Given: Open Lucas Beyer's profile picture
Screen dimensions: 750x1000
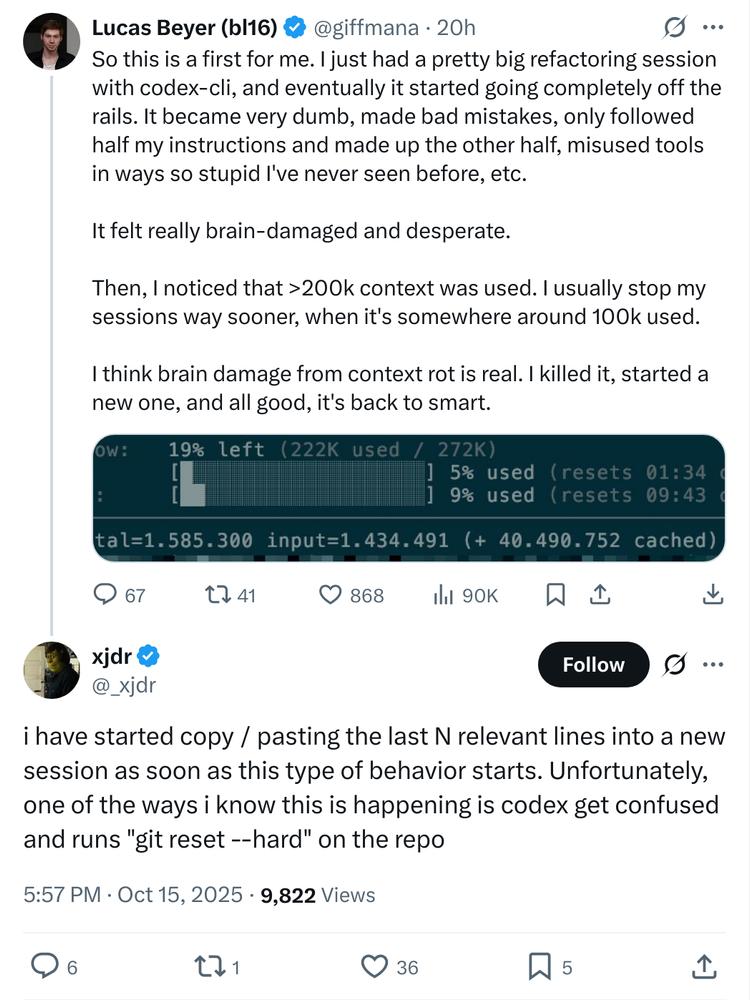Looking at the screenshot, I should [x=51, y=41].
